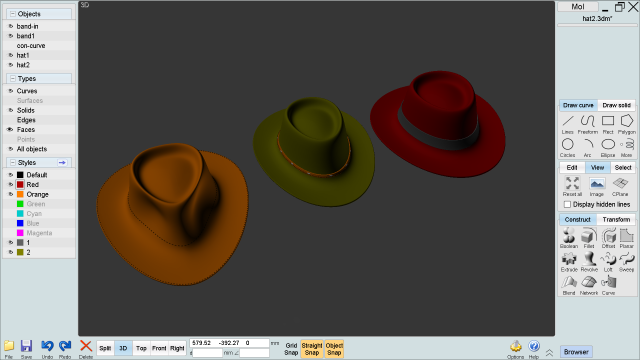Switch to Select tab

tap(623, 167)
